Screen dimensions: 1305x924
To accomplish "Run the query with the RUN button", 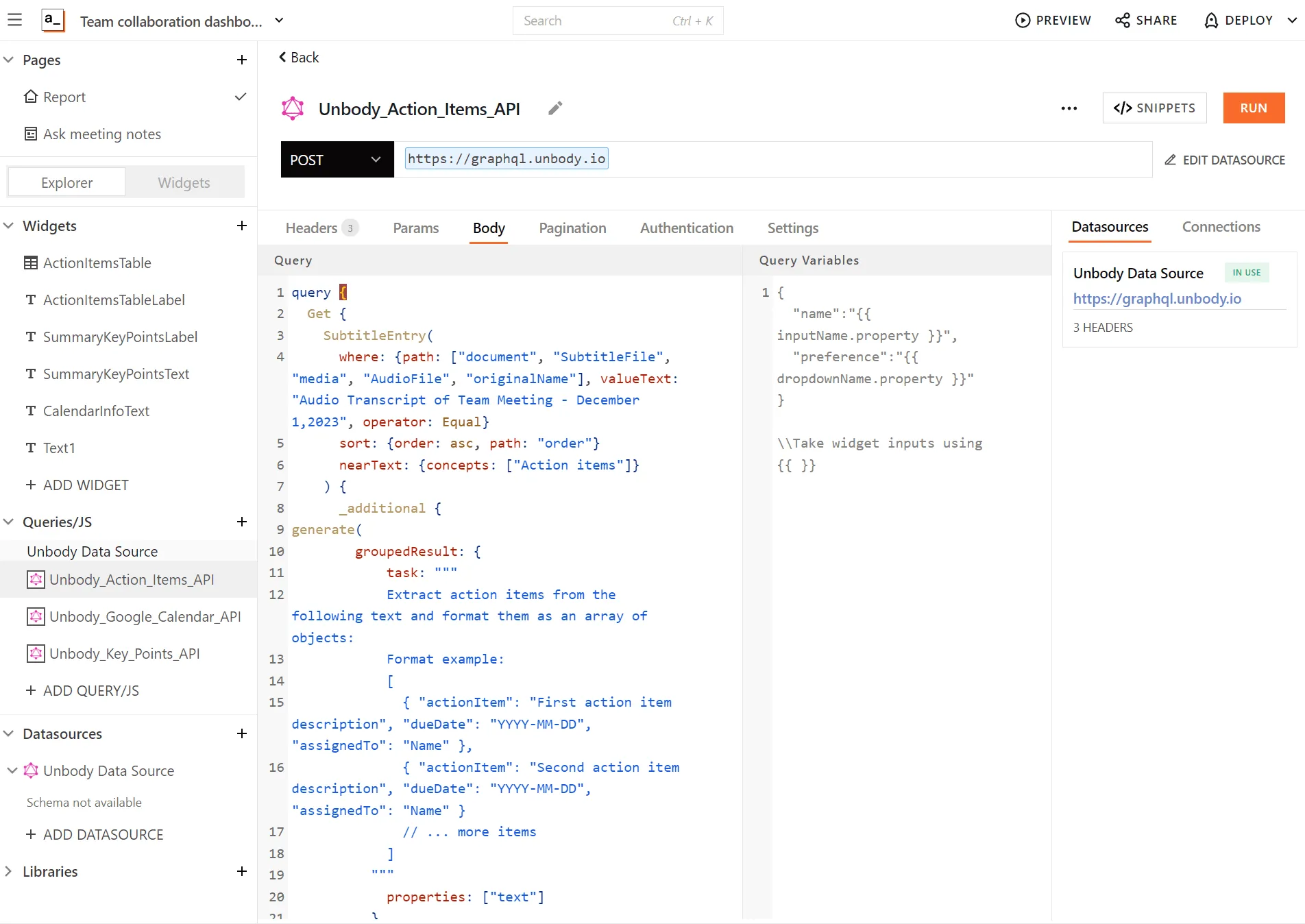I will (x=1253, y=108).
